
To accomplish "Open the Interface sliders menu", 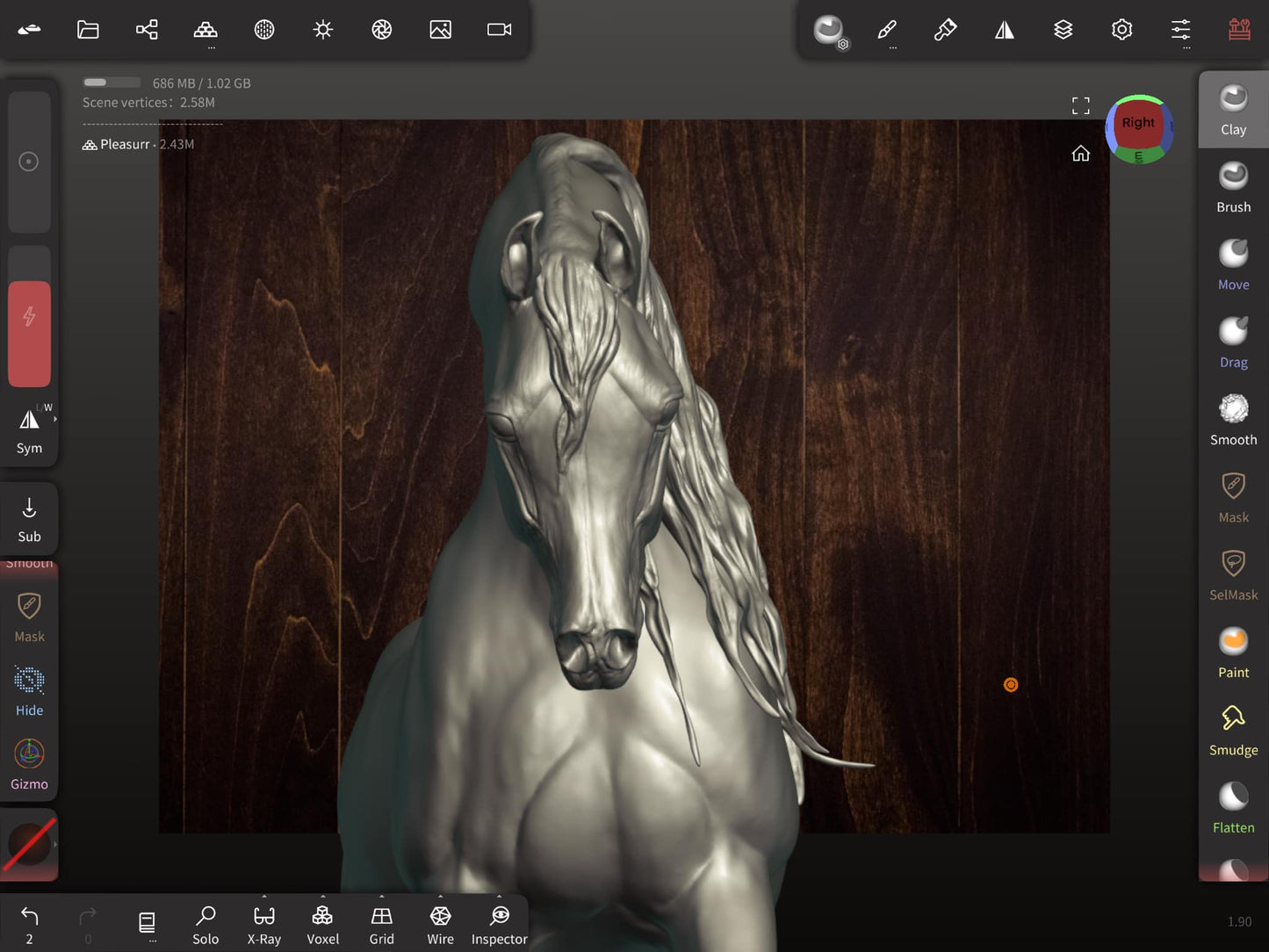I will pos(1181,30).
